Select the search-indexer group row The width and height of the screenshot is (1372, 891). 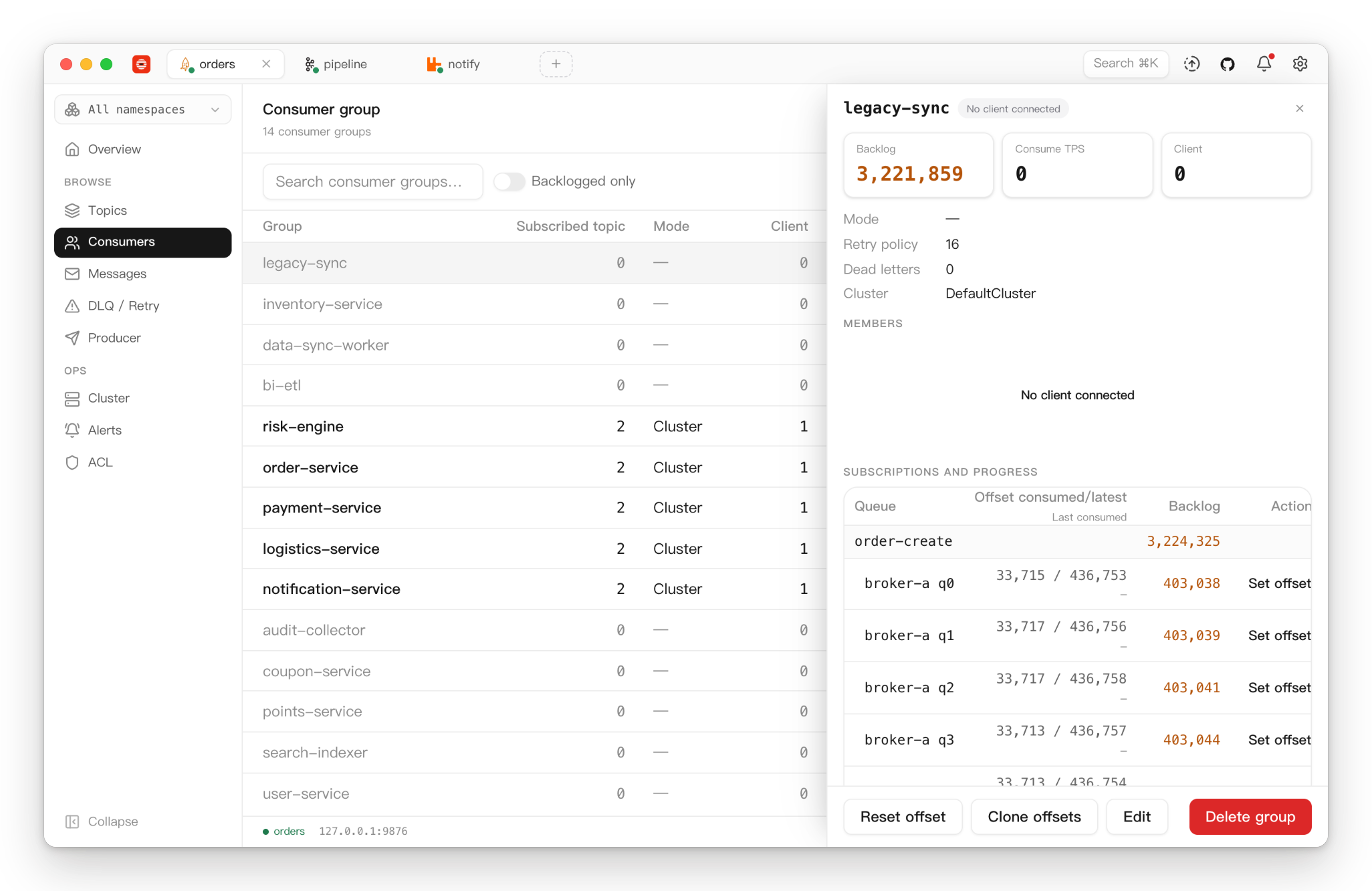click(534, 753)
